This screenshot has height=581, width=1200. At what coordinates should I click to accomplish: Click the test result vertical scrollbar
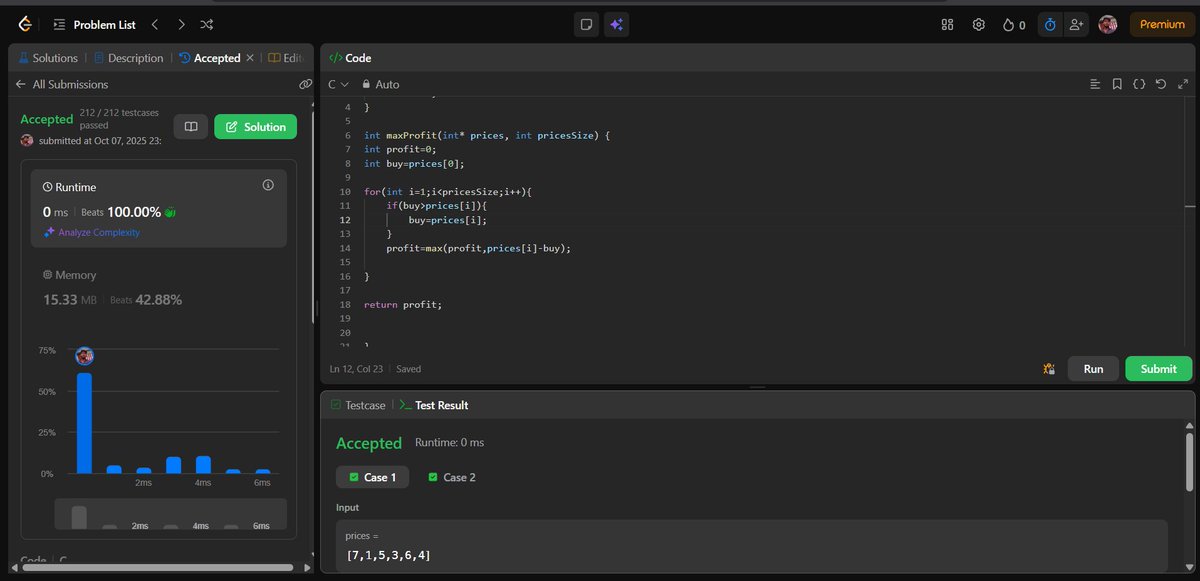(1188, 460)
